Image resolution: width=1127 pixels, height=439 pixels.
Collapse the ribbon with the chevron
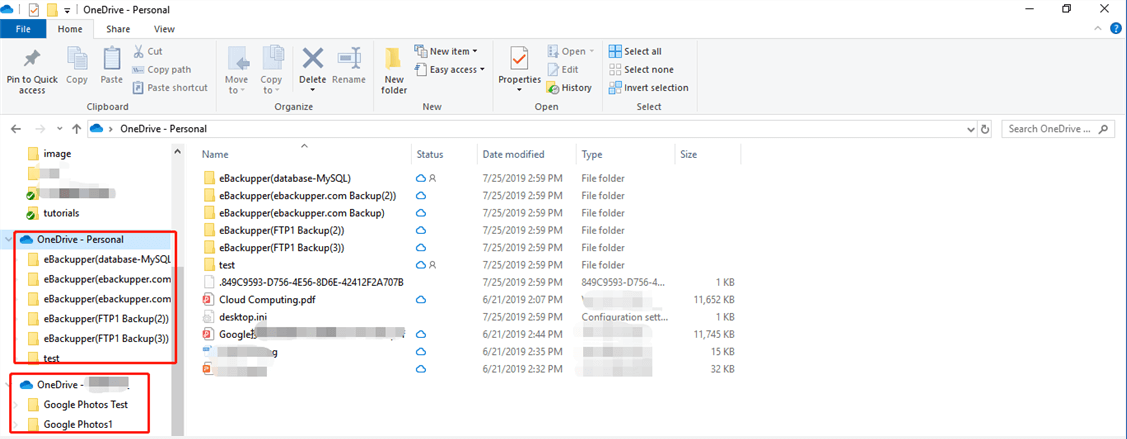coord(1097,29)
